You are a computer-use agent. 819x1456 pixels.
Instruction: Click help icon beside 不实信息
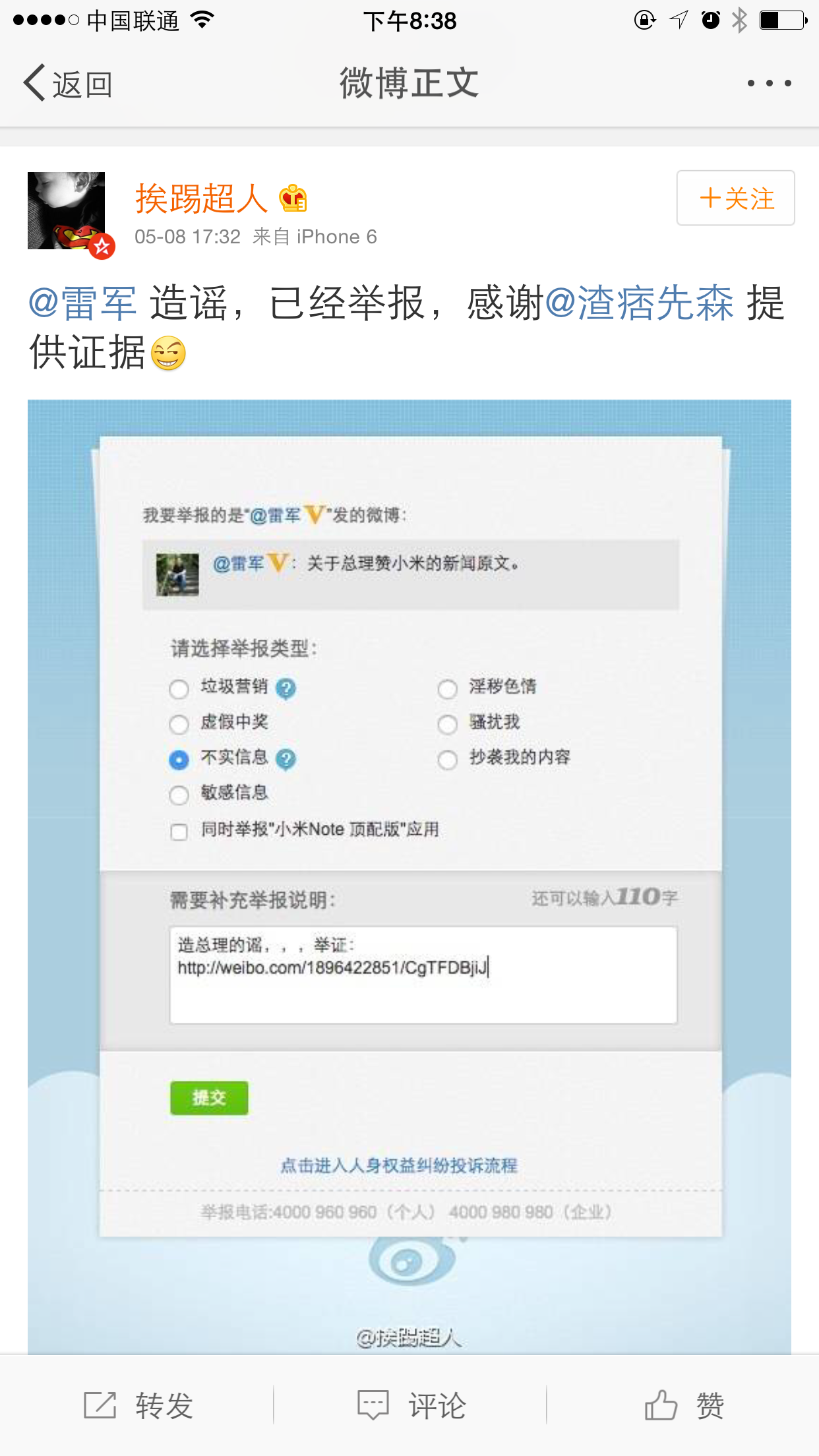286,760
